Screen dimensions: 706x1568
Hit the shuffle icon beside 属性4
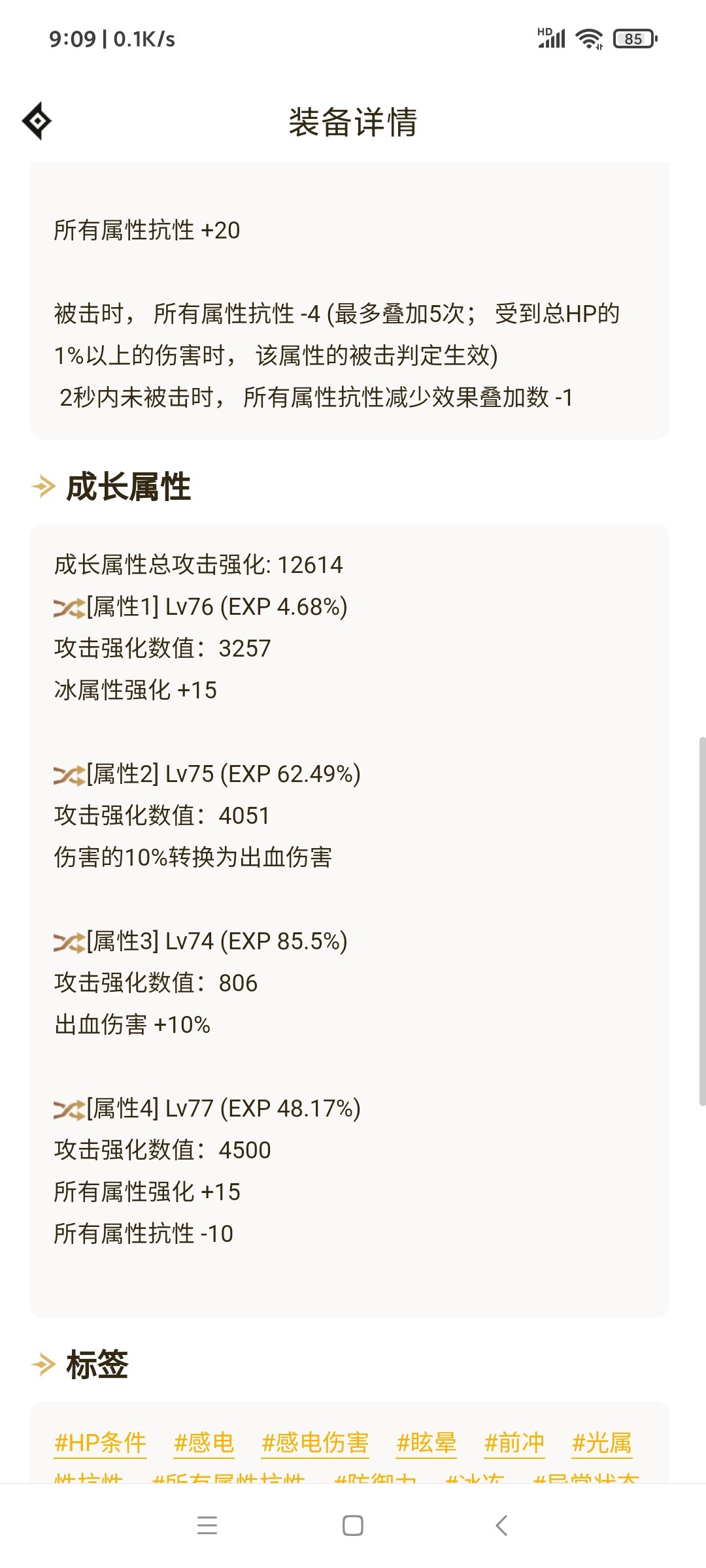(x=69, y=1110)
